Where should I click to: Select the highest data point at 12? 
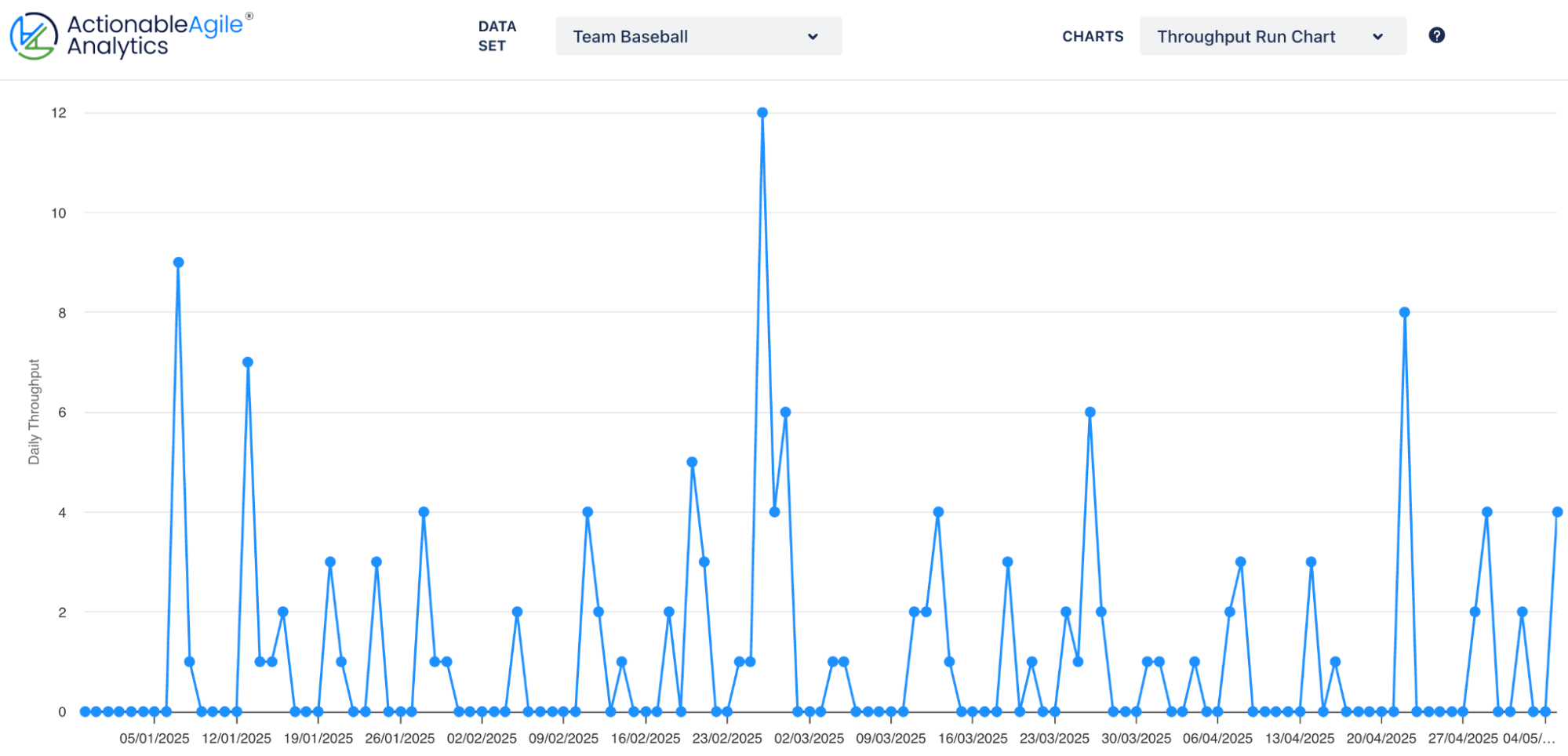tap(762, 113)
